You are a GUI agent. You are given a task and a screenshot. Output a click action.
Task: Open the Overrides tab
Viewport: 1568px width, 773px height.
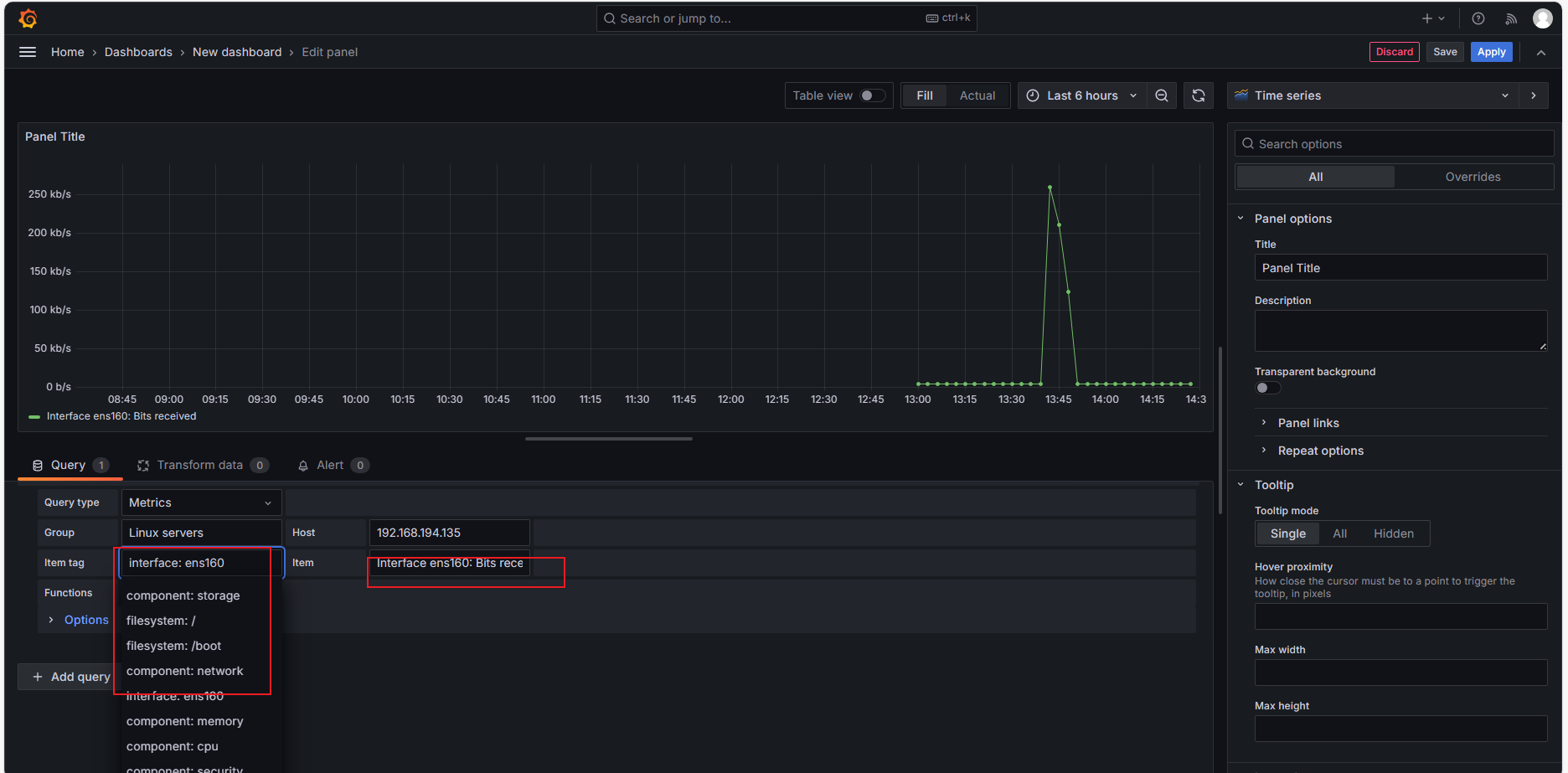coord(1473,177)
